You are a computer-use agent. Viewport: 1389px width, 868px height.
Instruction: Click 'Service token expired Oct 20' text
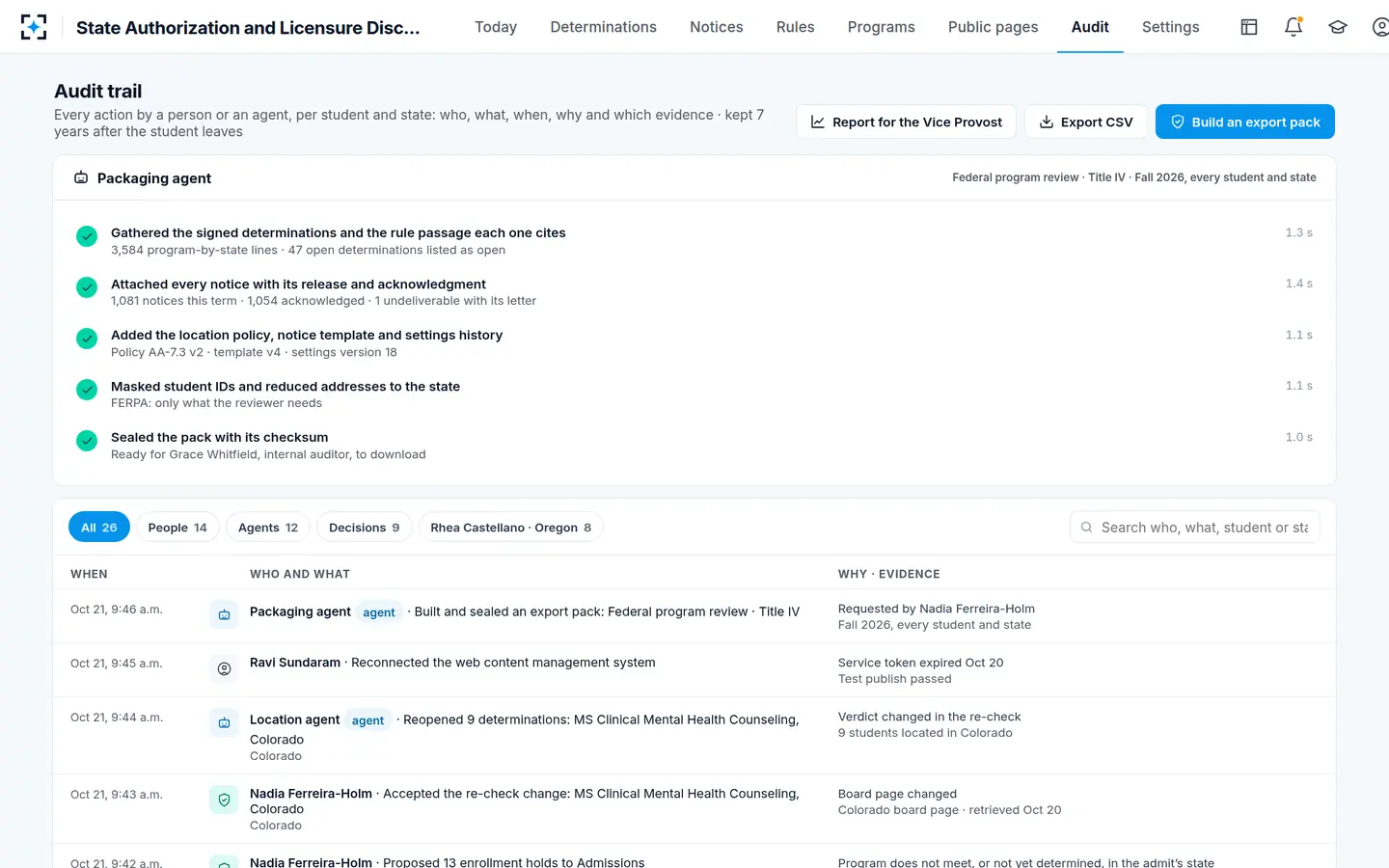[x=921, y=663]
